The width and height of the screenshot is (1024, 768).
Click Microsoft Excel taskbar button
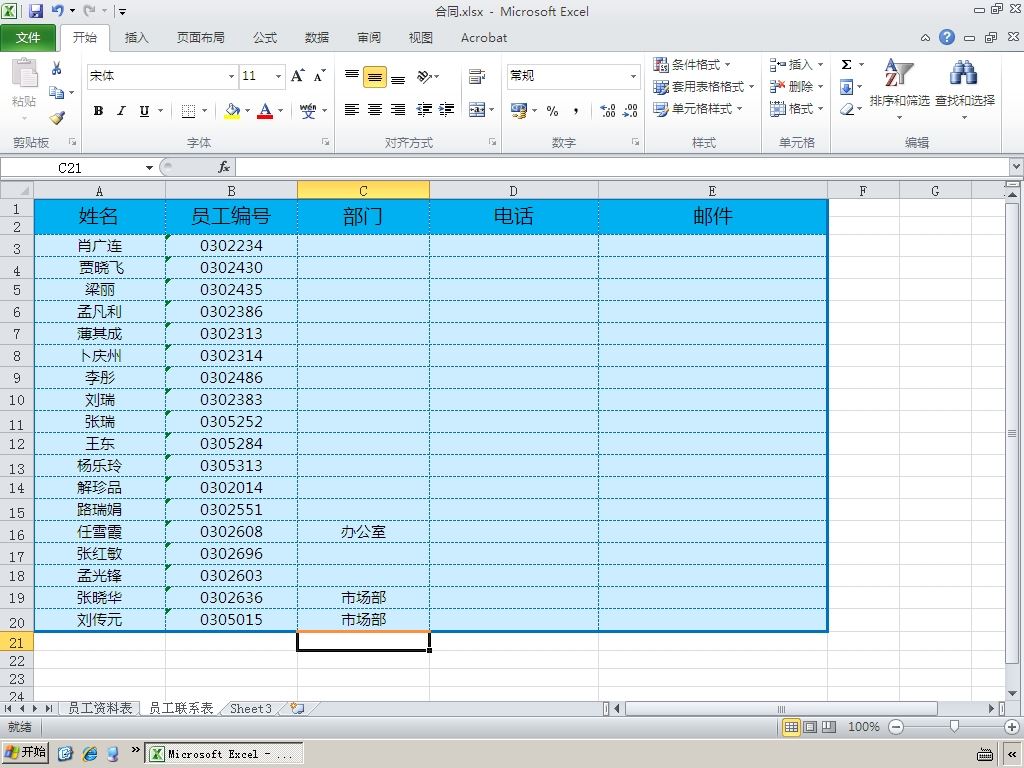tap(223, 754)
